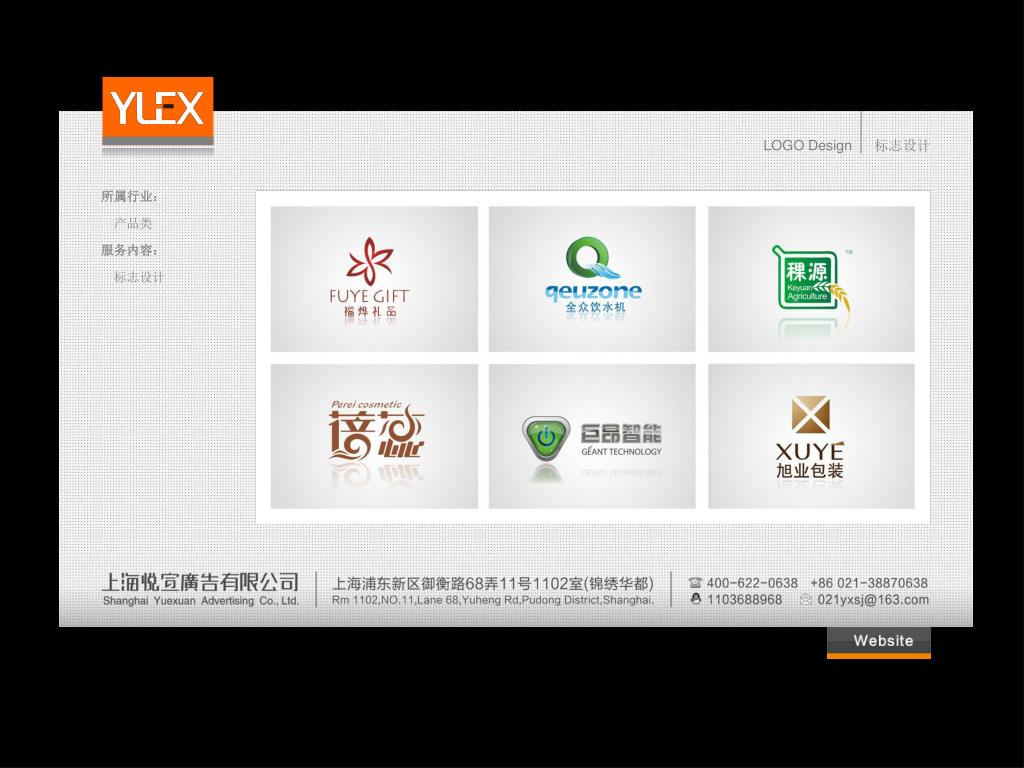
Task: Open the Keyuan Agriculture logo thumbnail
Action: 811,279
